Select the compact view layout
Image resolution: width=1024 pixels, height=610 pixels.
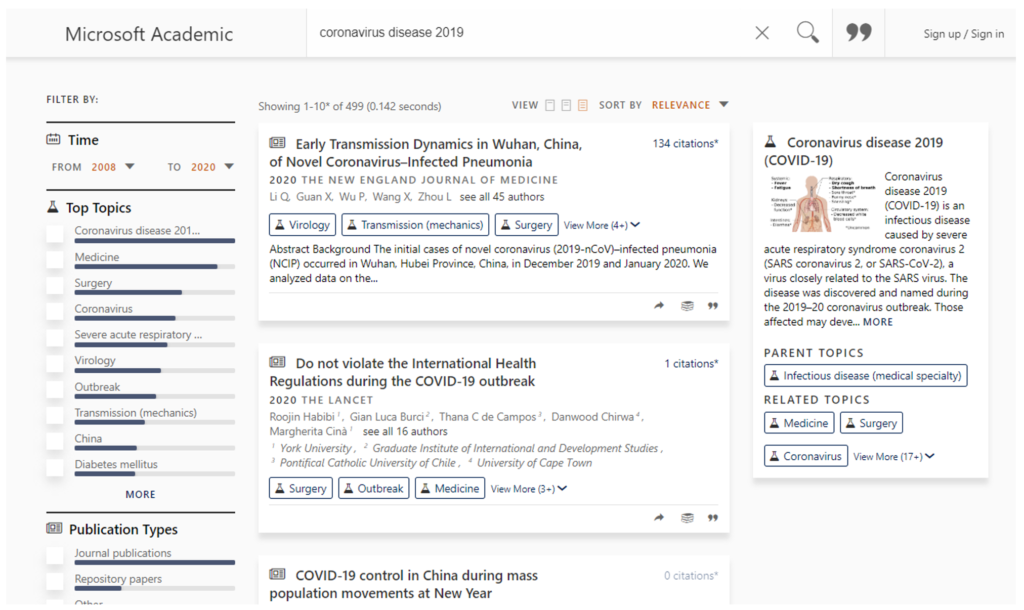click(548, 104)
